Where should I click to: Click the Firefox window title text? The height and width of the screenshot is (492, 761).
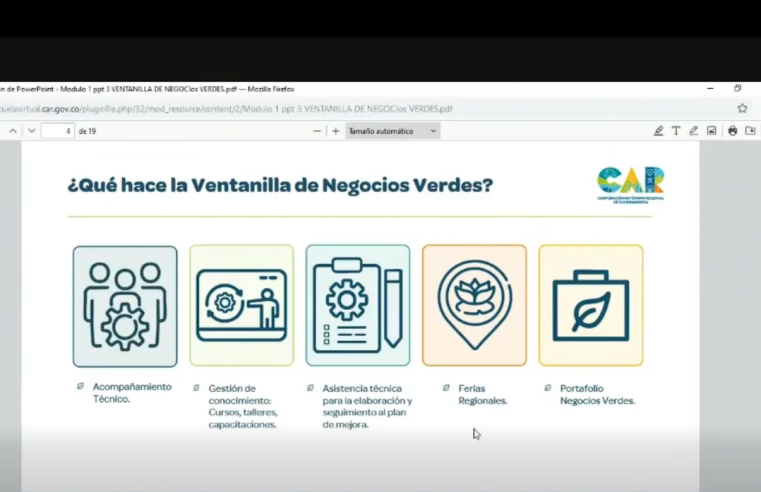[x=147, y=89]
